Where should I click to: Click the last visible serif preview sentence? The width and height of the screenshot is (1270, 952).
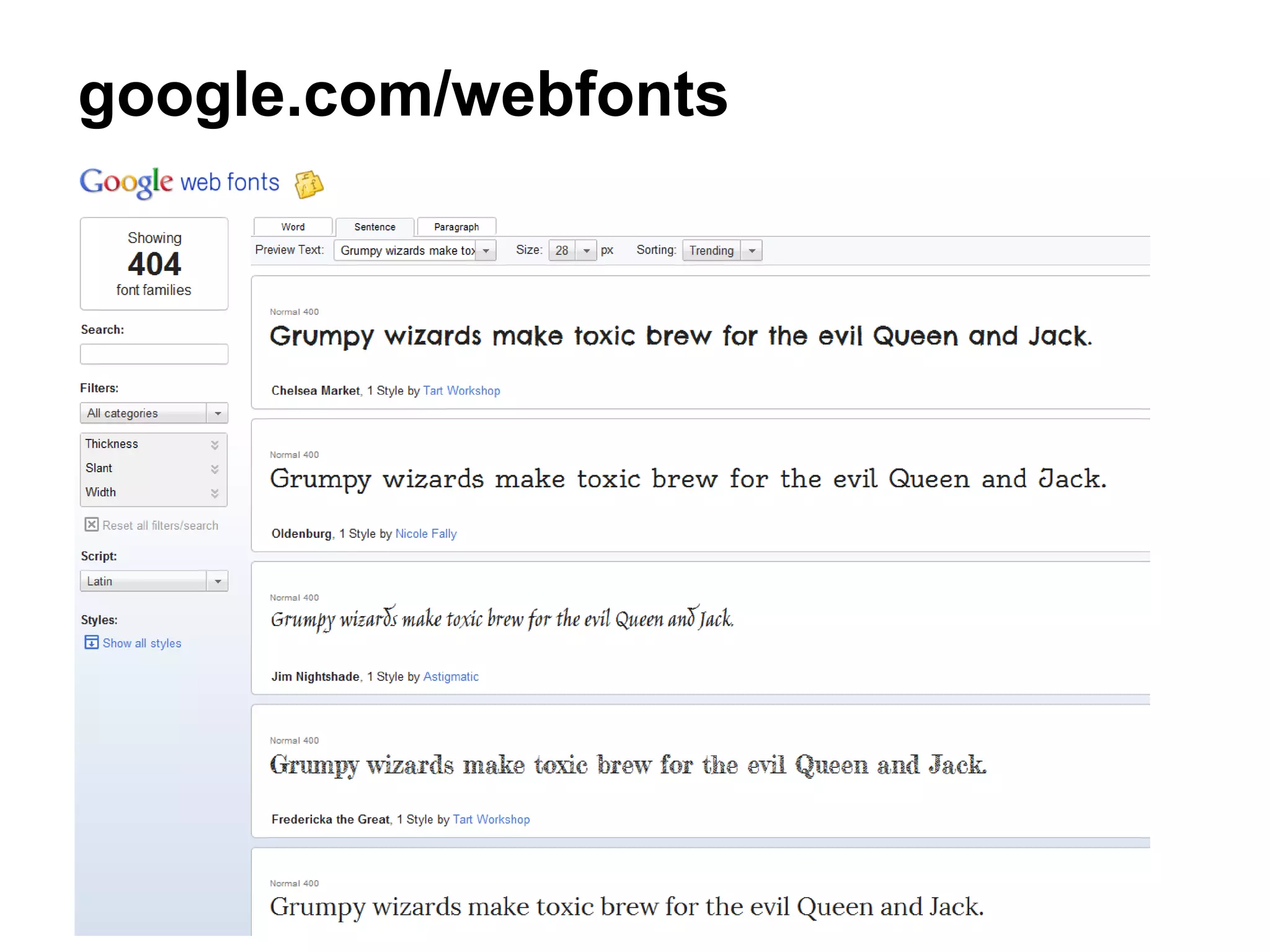tap(626, 907)
